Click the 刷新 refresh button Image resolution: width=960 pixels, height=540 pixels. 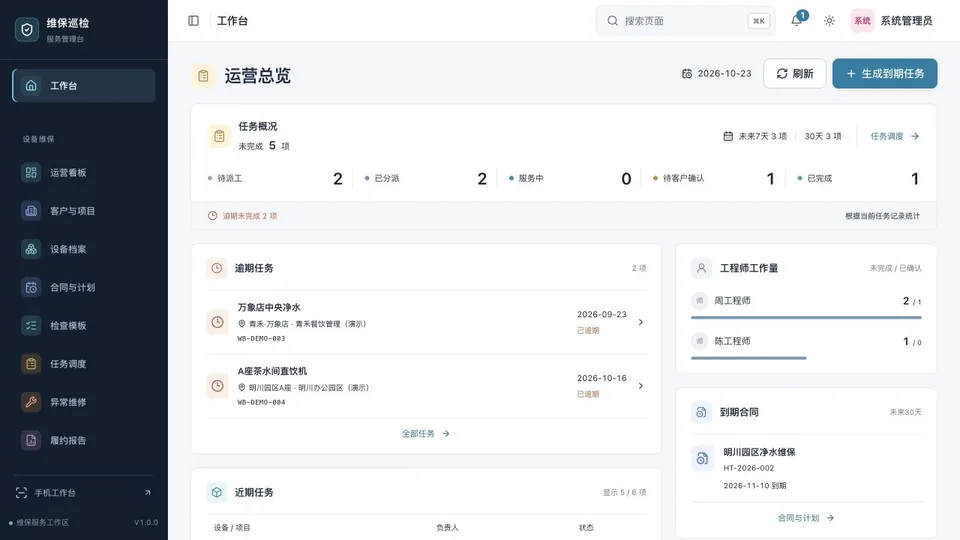pyautogui.click(x=795, y=73)
